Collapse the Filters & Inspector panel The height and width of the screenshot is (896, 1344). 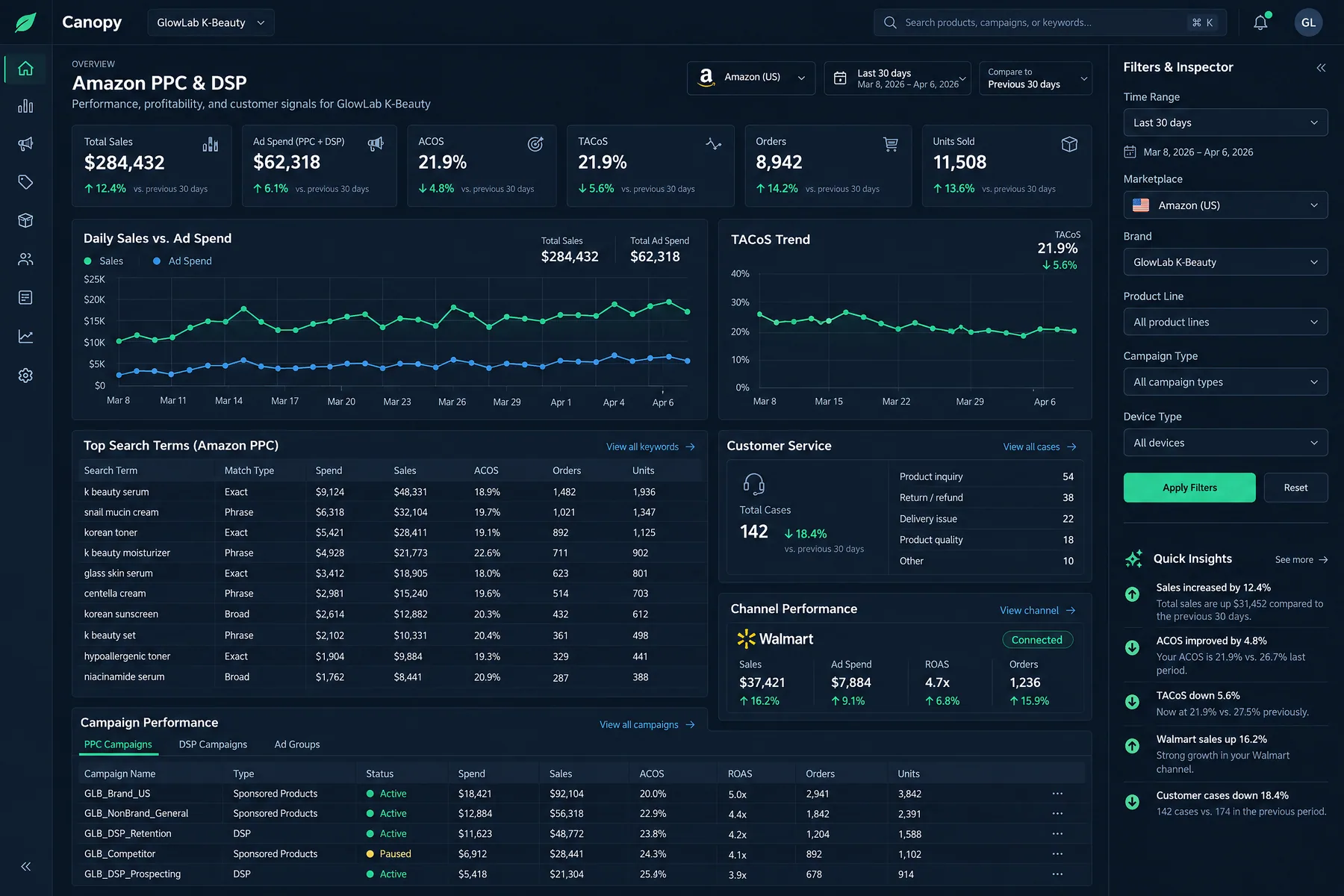coord(1321,67)
